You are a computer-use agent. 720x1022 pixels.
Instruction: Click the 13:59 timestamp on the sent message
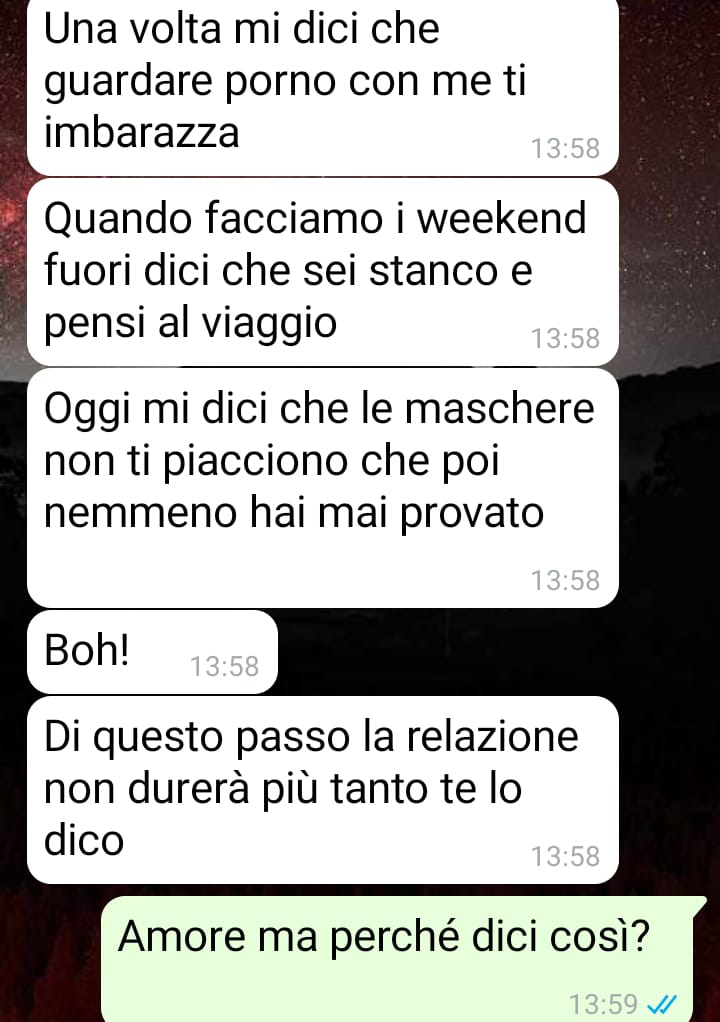coord(603,1004)
